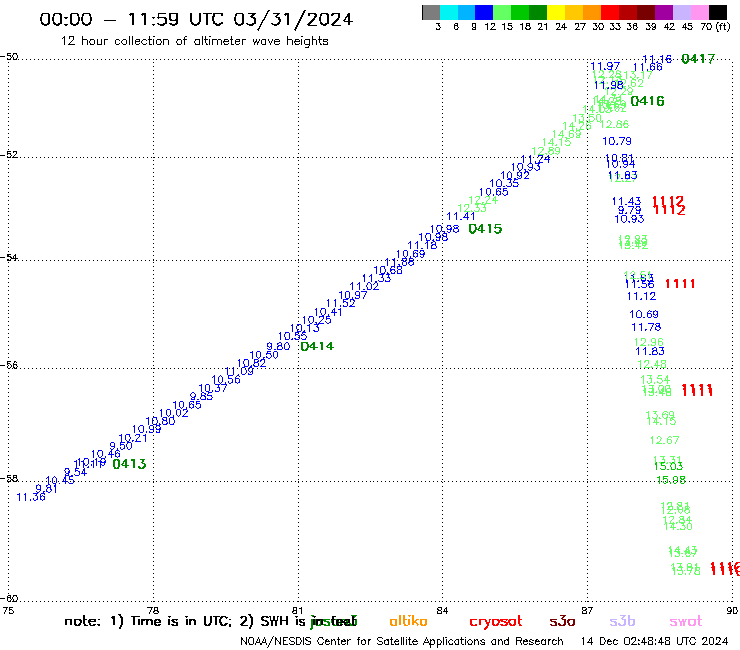Click the 'cryosat' satellite legend label

[496, 622]
